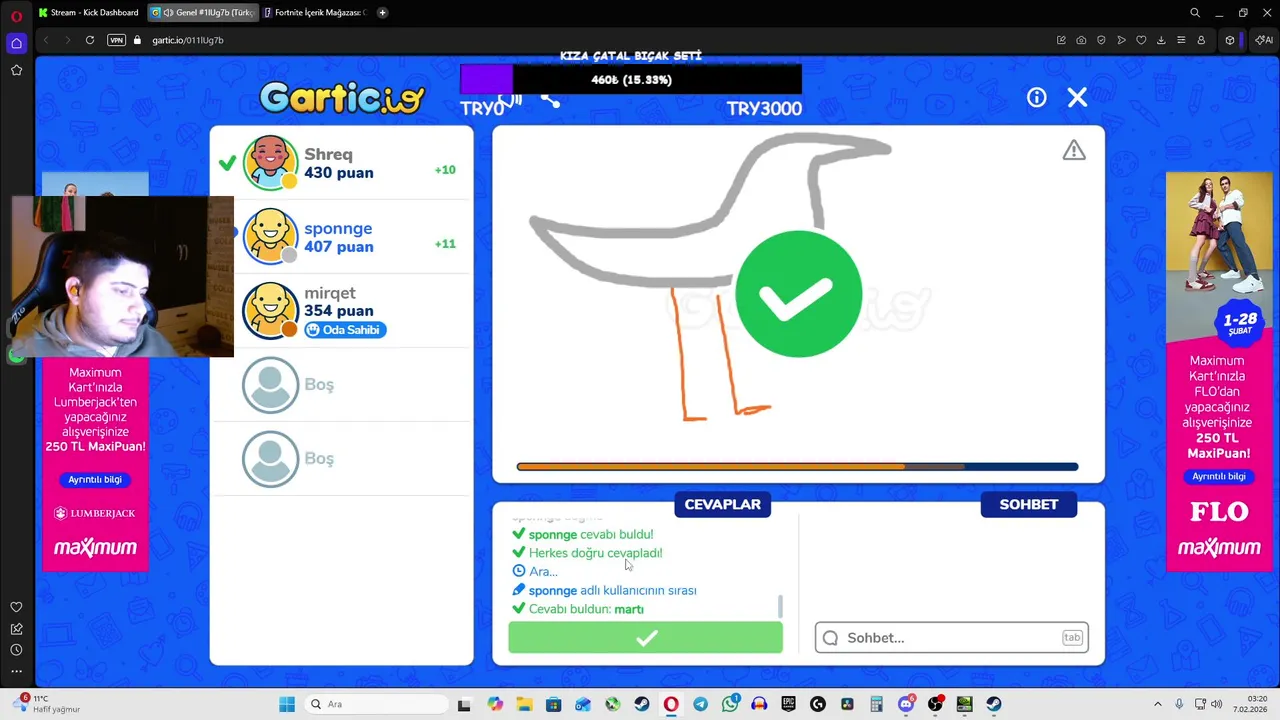Open browser downloads icon
Screen dimensions: 1280x720
click(1161, 40)
